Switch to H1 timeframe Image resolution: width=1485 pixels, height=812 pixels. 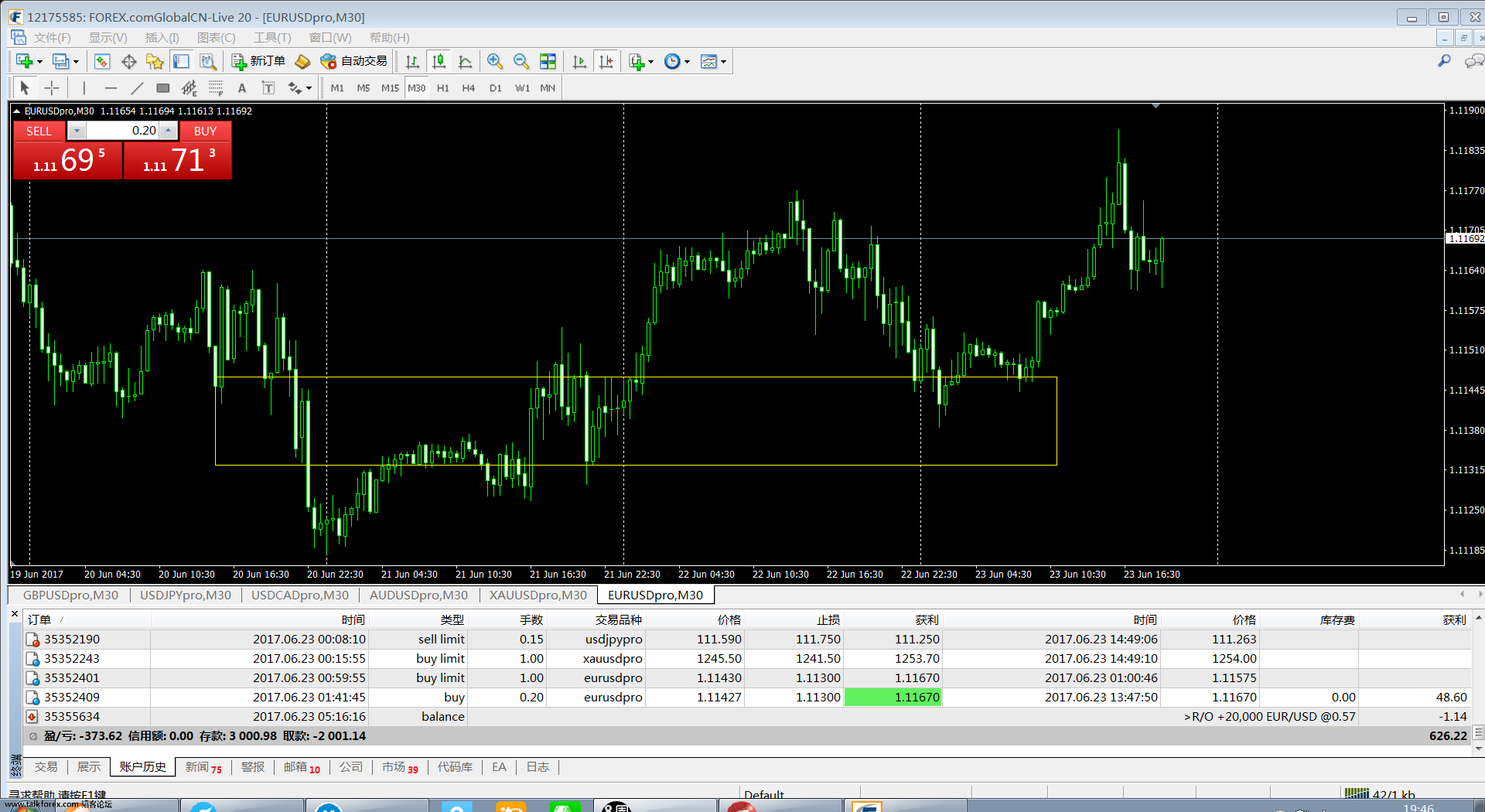point(443,88)
